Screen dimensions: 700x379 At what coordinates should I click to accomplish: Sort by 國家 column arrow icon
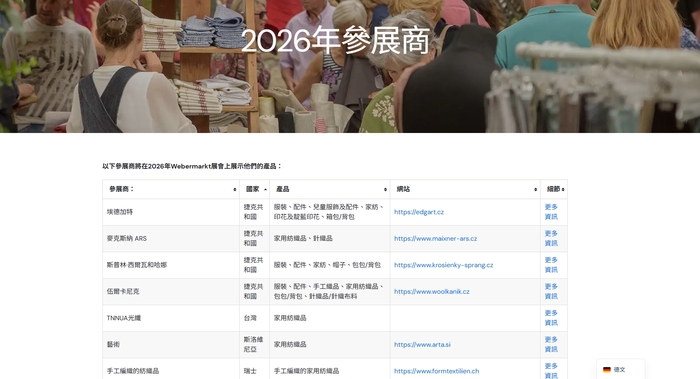pos(265,189)
